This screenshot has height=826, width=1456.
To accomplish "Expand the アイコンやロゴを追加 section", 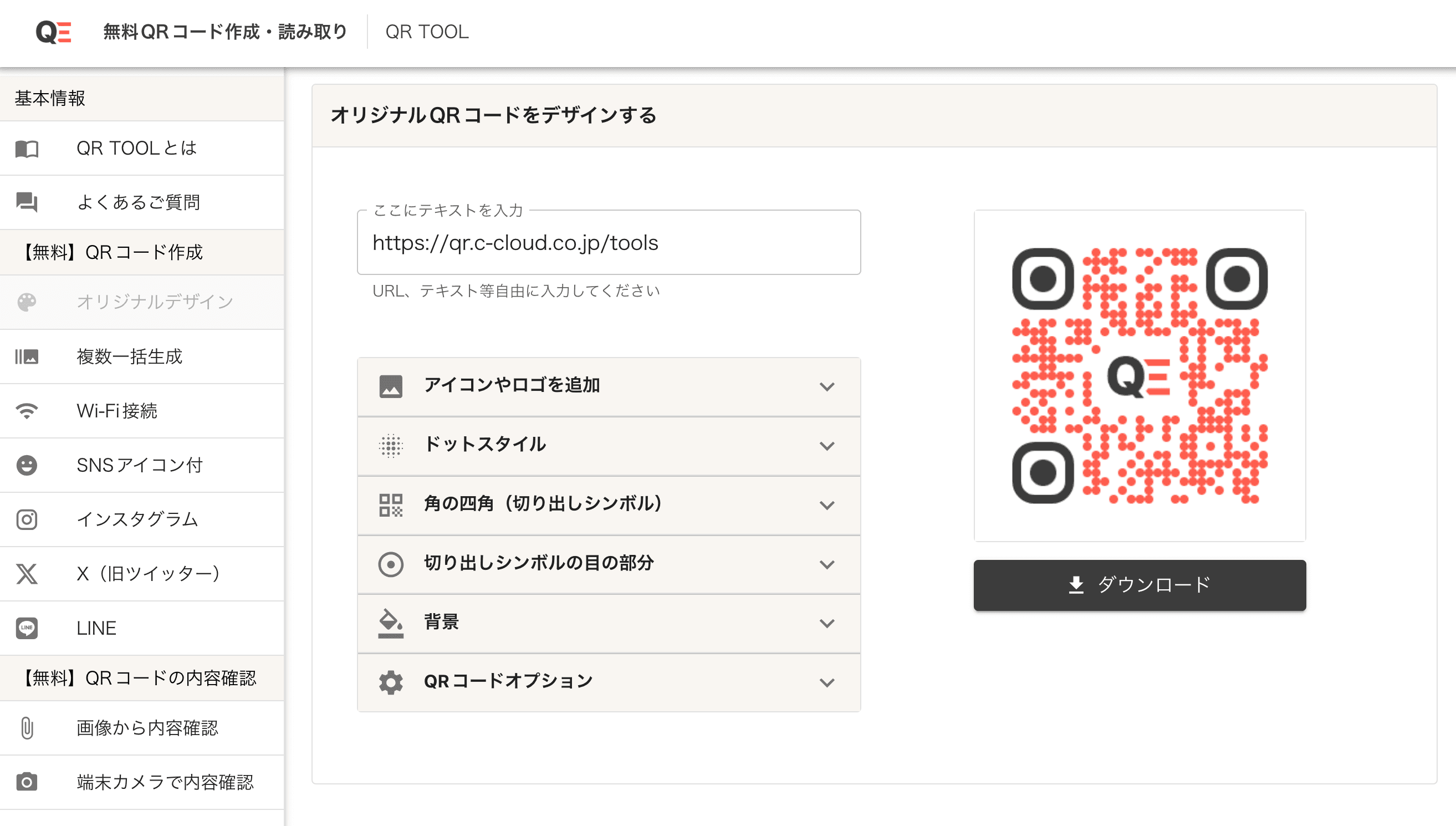I will click(x=607, y=386).
